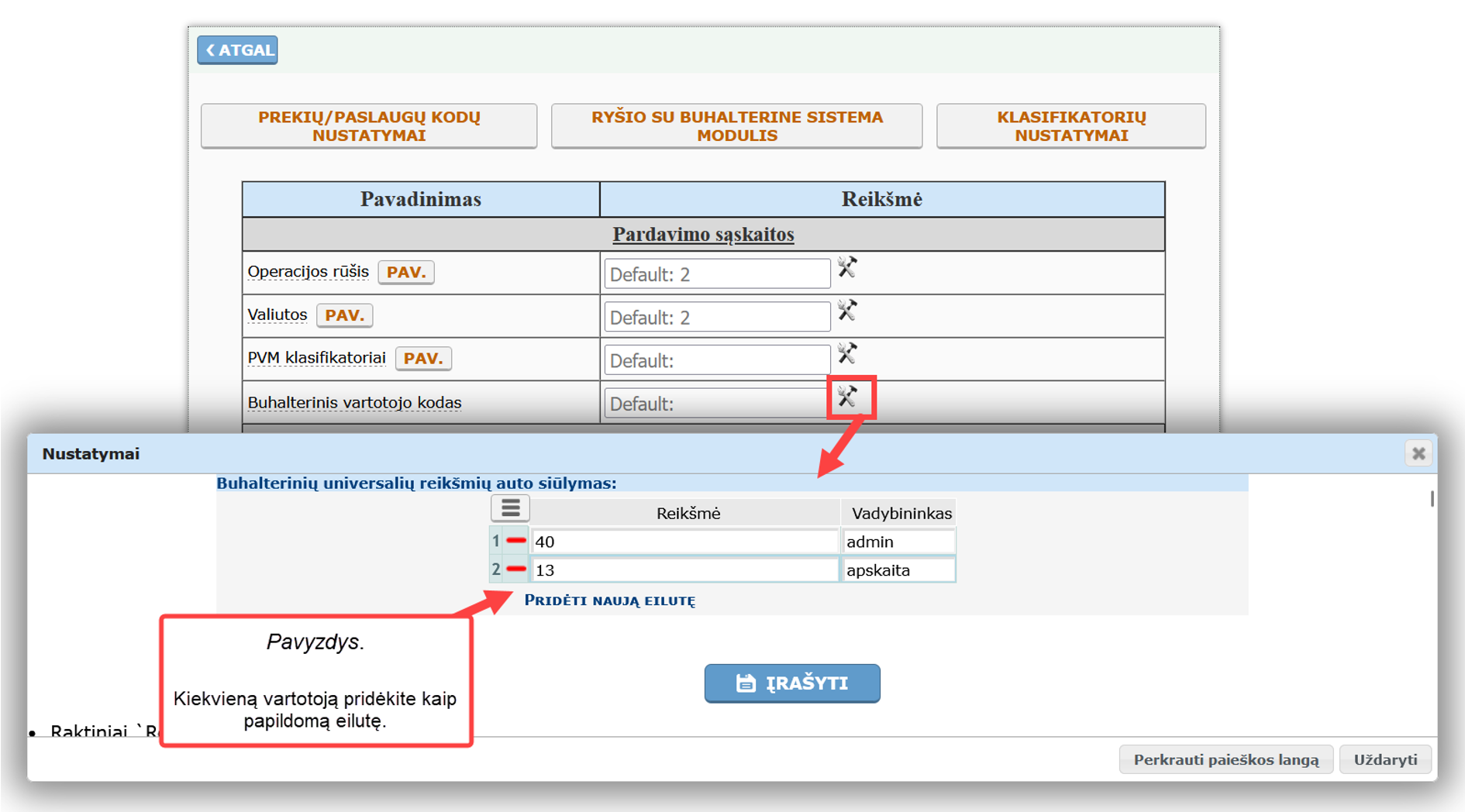The height and width of the screenshot is (812, 1465).
Task: Open Prekių/Paslaugų kodų nustatymai tab
Action: [x=369, y=126]
